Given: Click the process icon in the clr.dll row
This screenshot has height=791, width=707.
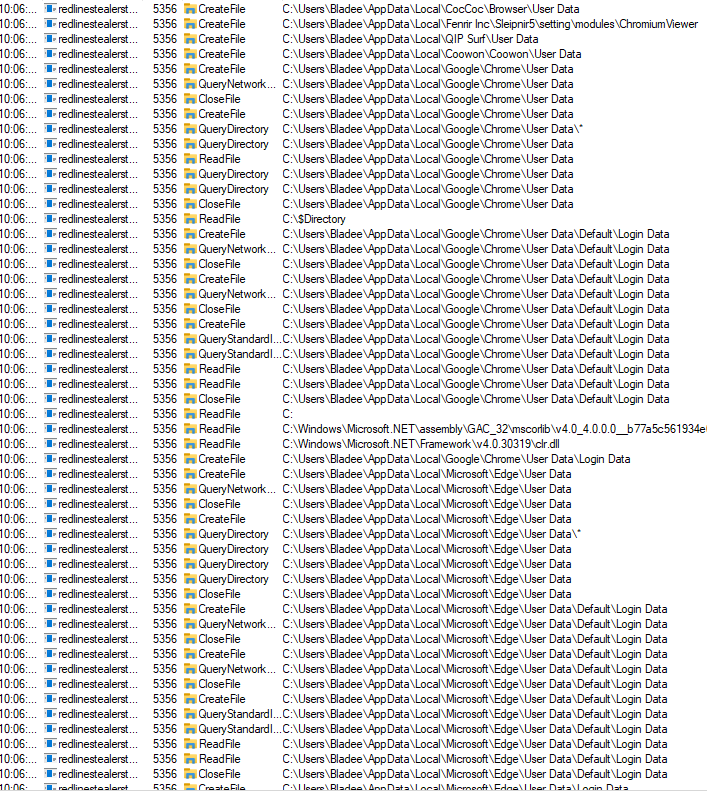Looking at the screenshot, I should click(x=50, y=444).
